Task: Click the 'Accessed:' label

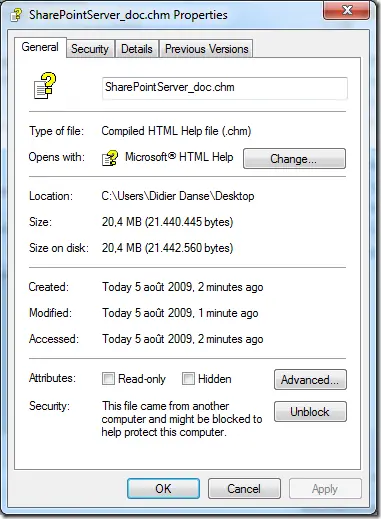Action: 54,339
